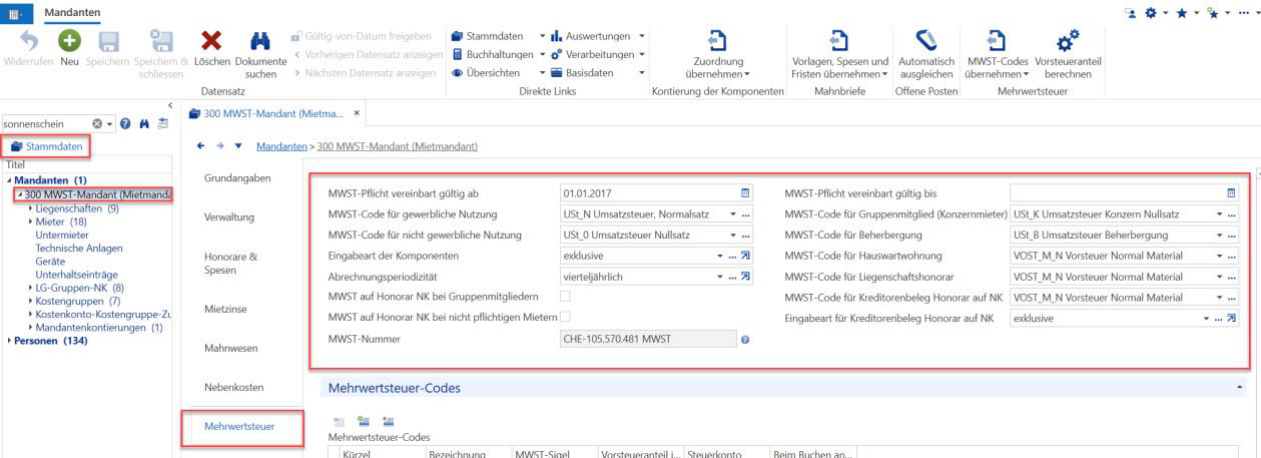
Task: Expand the Personen (134) tree node
Action: click(x=9, y=341)
